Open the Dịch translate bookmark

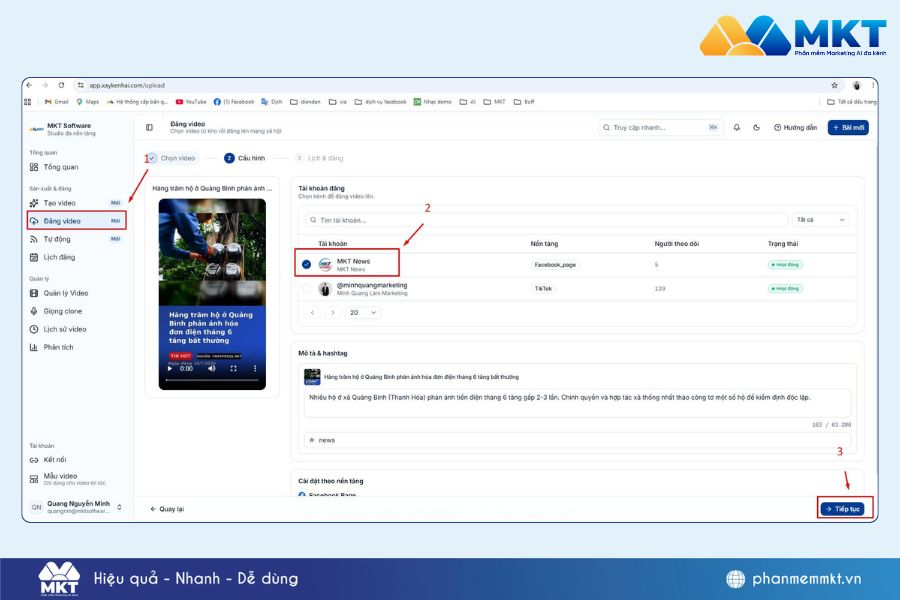[x=272, y=102]
